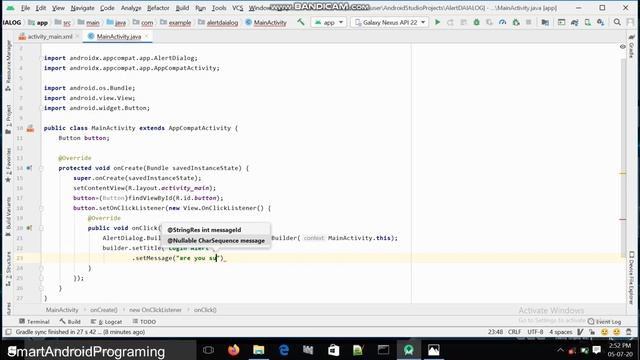Open the Build menu
This screenshot has width=640, height=360.
pyautogui.click(x=182, y=8)
